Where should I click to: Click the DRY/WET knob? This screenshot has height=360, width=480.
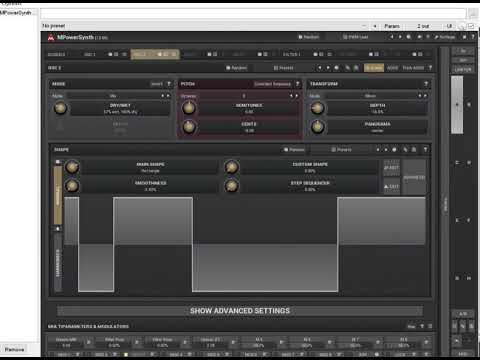click(60, 108)
